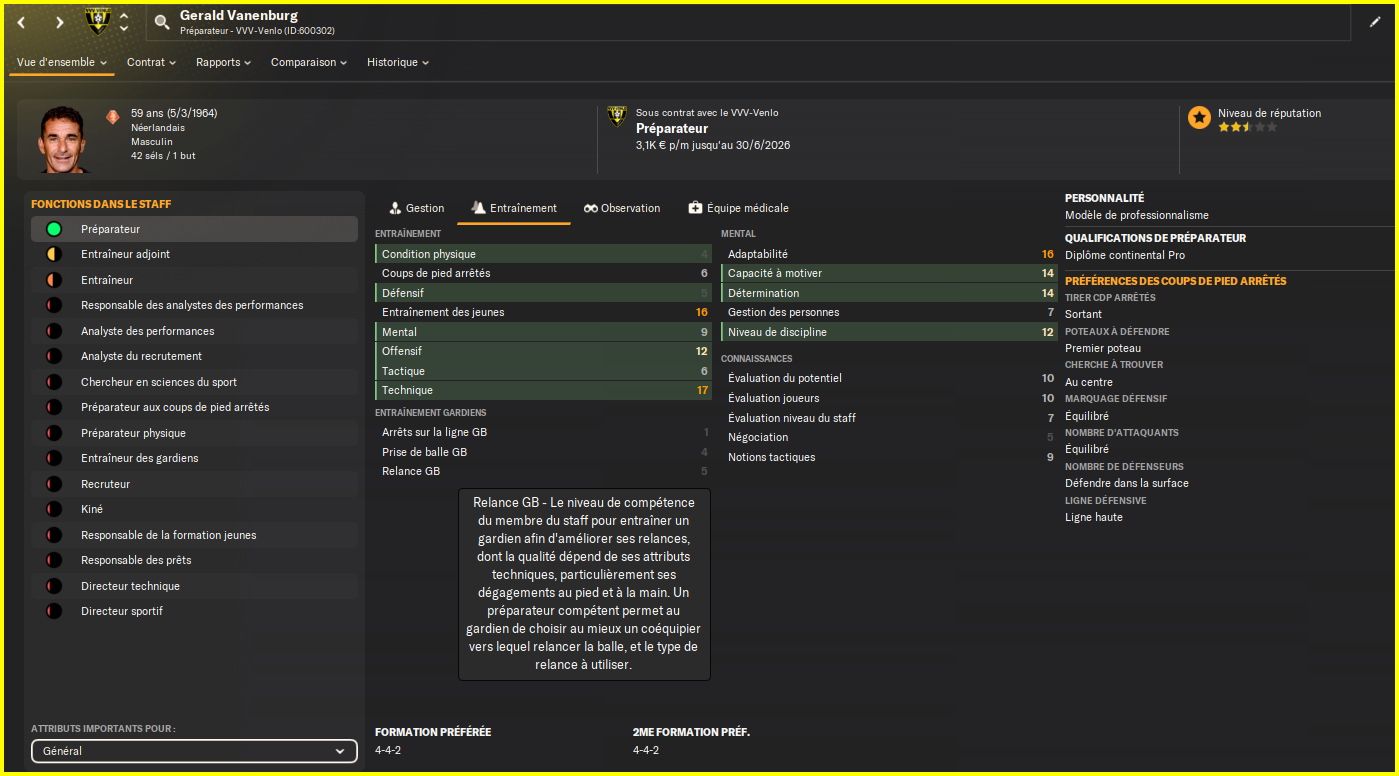Screen dimensions: 1399x776
Task: Select the Kiné role
Action: [194, 509]
